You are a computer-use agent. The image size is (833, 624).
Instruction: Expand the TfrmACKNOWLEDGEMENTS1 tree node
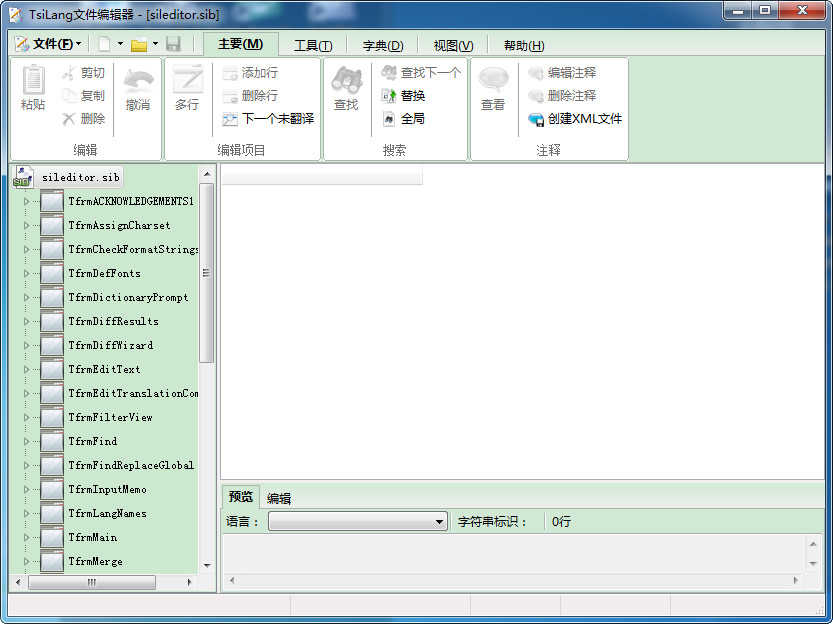[26, 201]
